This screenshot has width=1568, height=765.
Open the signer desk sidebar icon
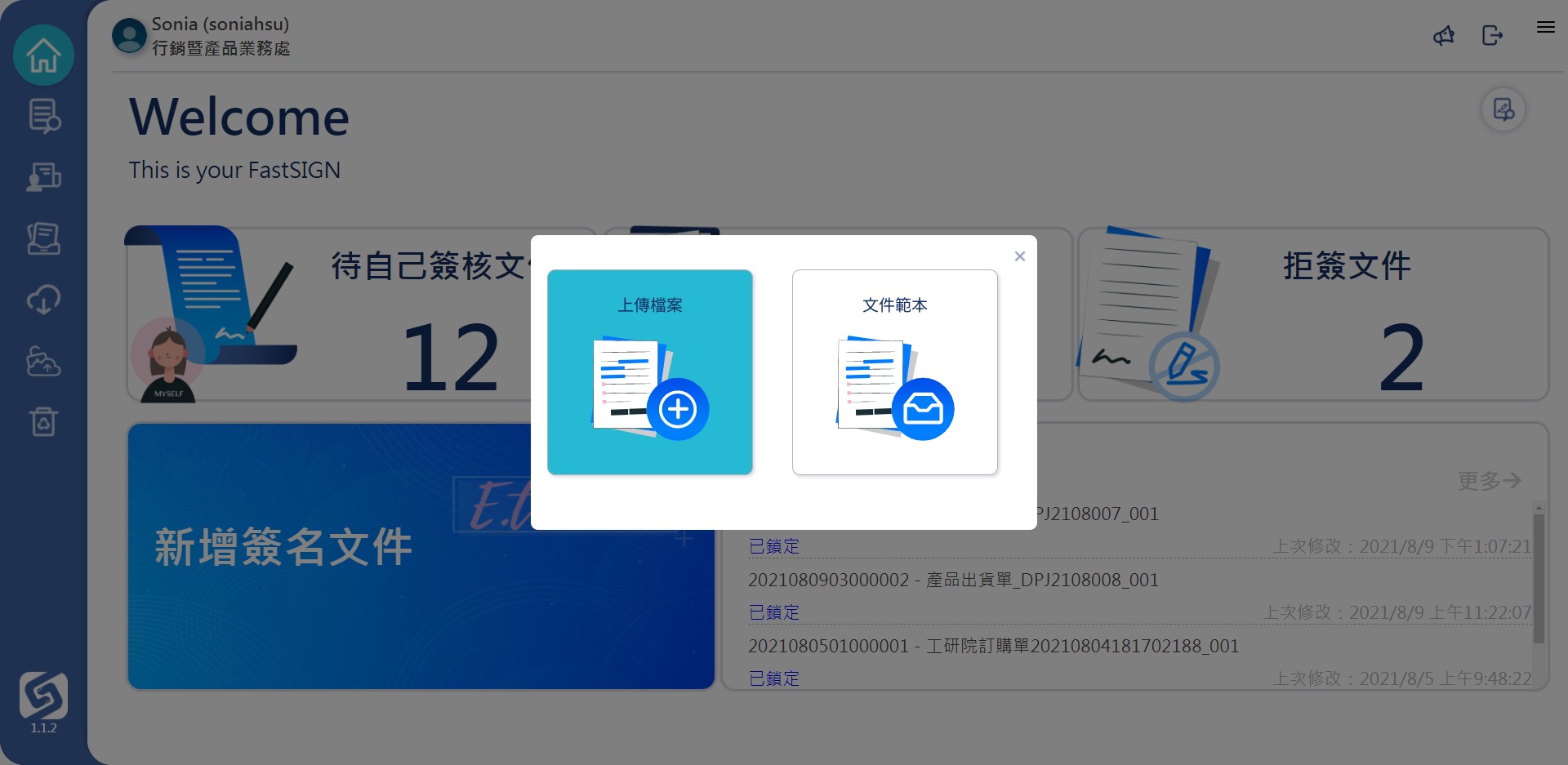(x=43, y=177)
